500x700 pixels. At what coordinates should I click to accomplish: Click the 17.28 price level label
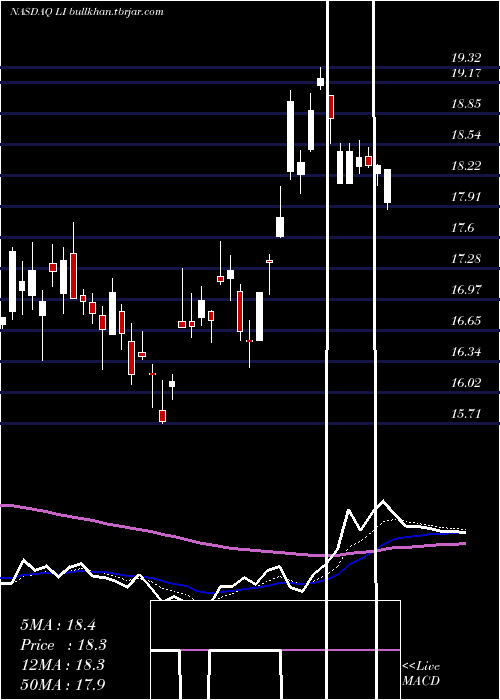466,258
